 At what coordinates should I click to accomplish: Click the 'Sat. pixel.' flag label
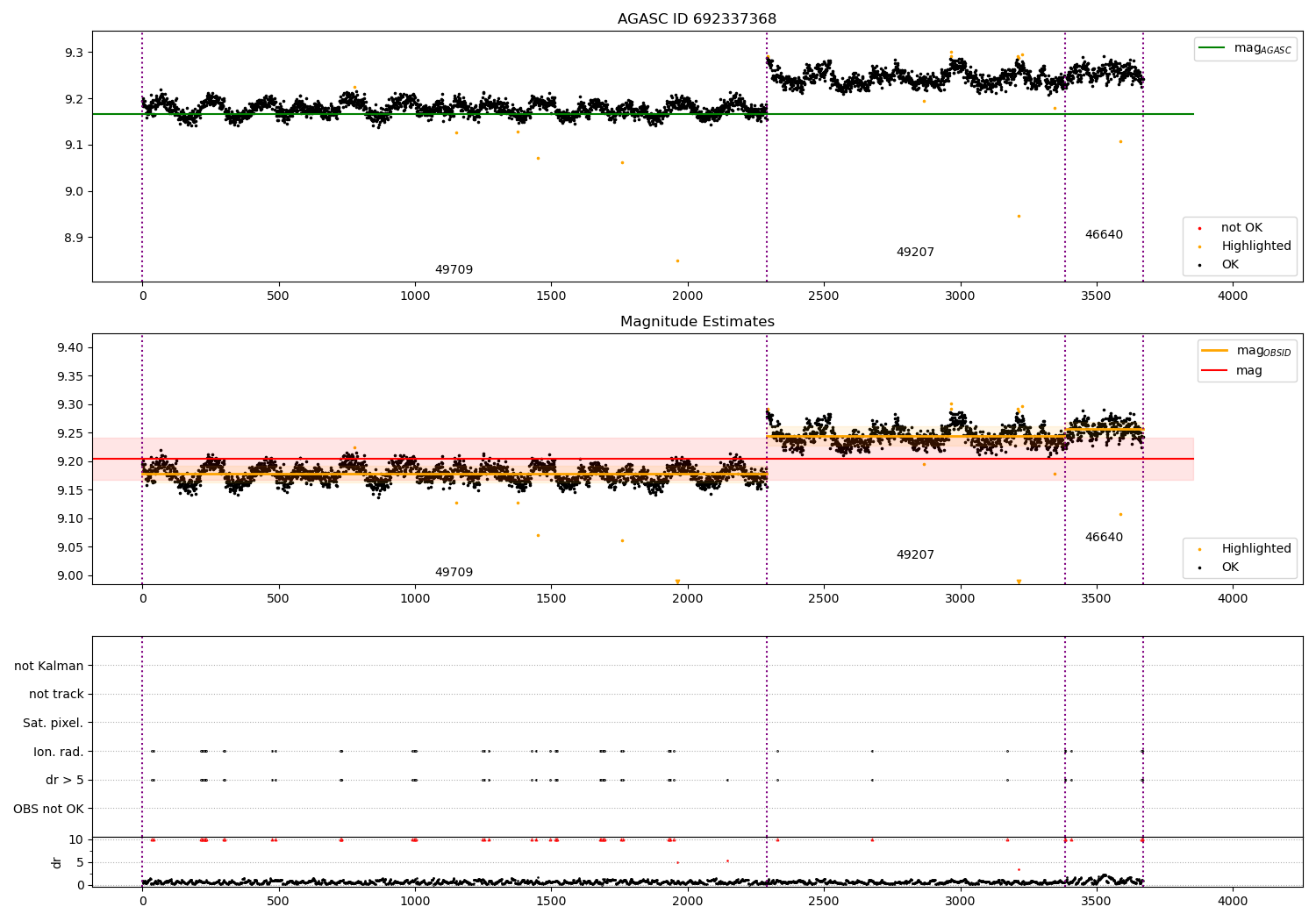(54, 723)
